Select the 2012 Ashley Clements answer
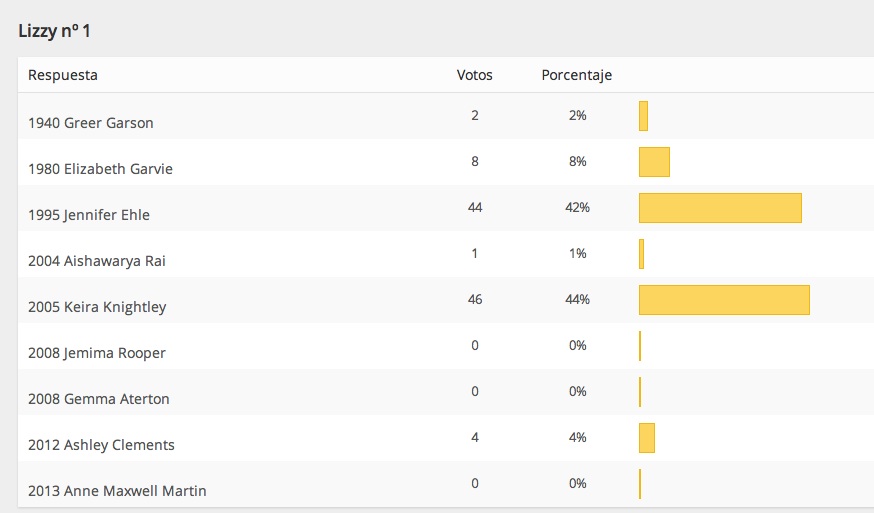874x513 pixels. pyautogui.click(x=101, y=445)
